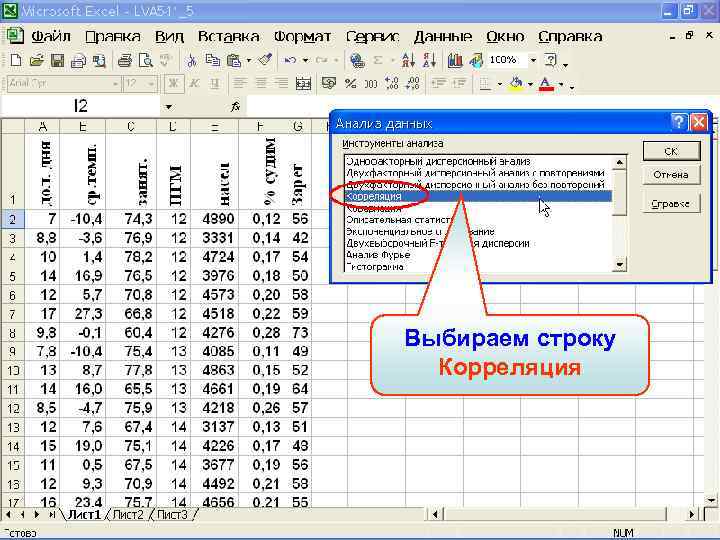Select Анализ Фурье in the analysis list
Viewport: 720px width, 540px height.
tap(378, 255)
